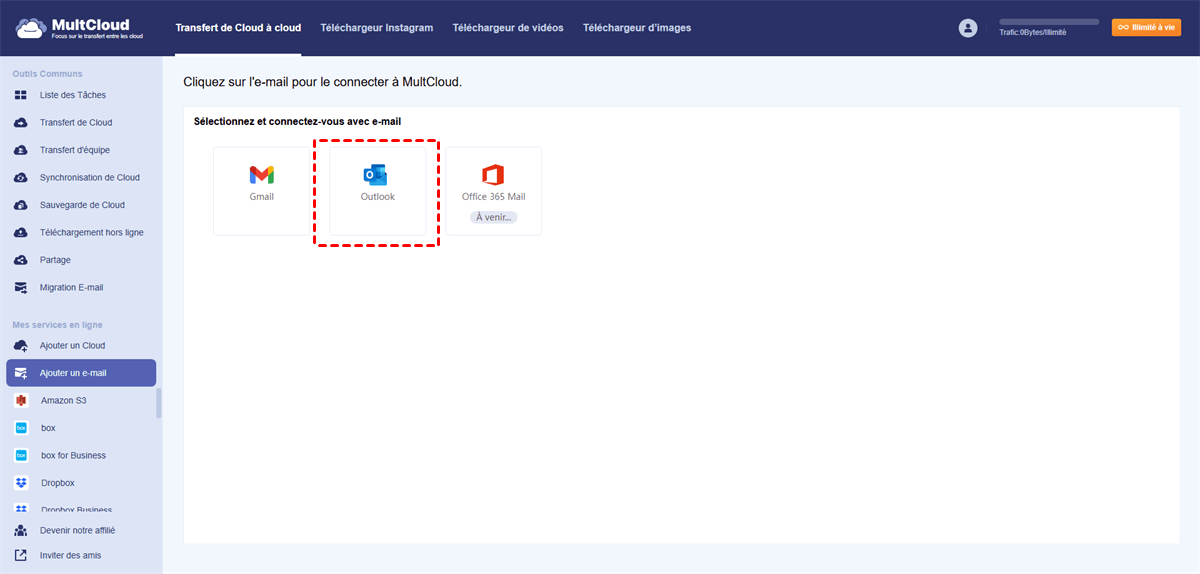The image size is (1200, 574).
Task: Switch to Transfert de Cloud à cloud tab
Action: pyautogui.click(x=238, y=28)
